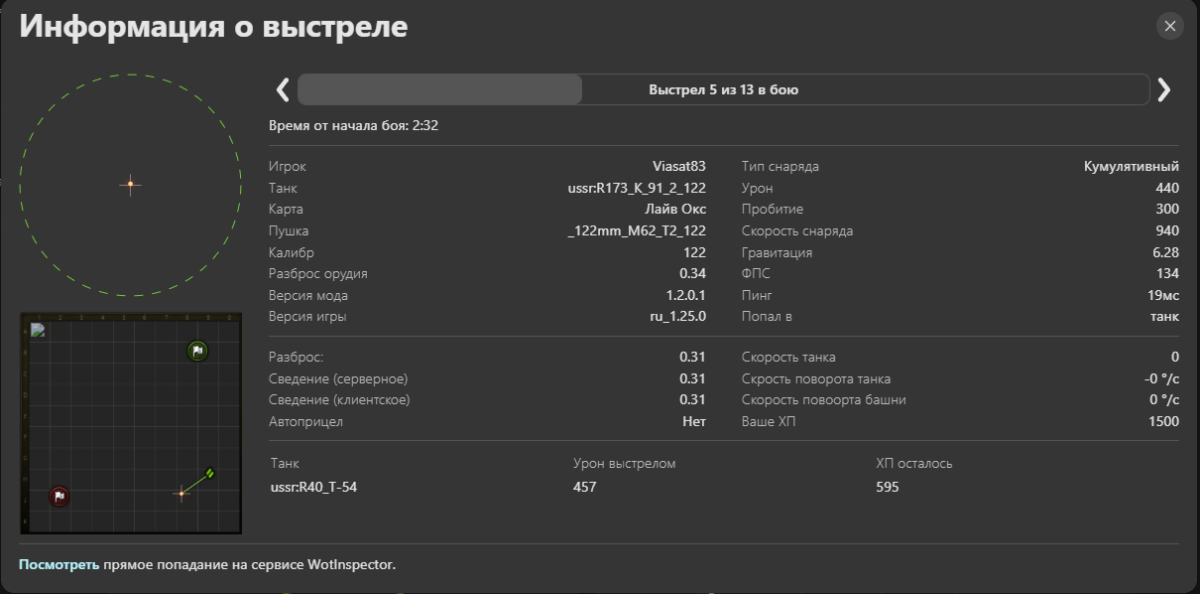Image resolution: width=1200 pixels, height=594 pixels.
Task: Click the green base flag on minimap
Action: point(198,351)
